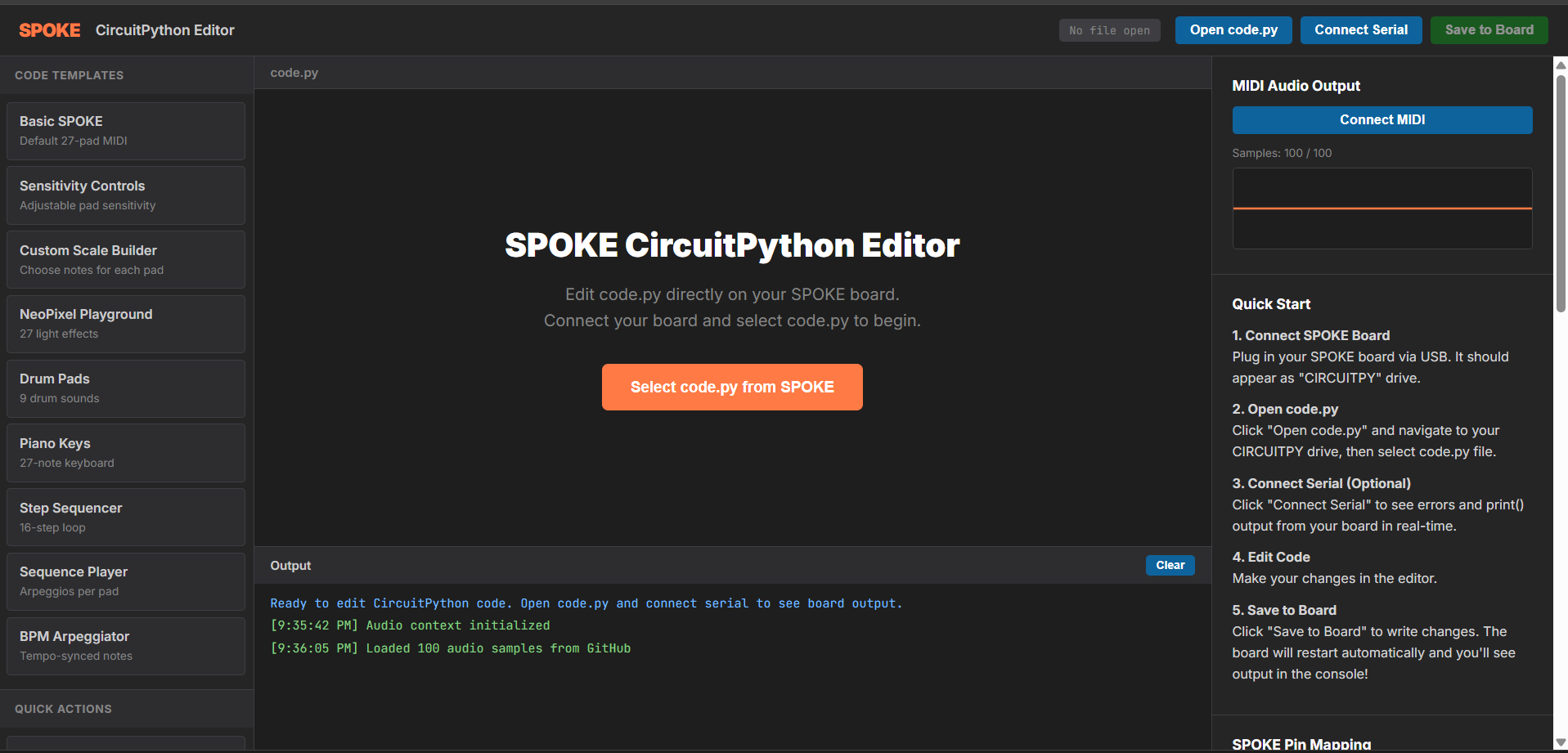Click the 'QUICK ACTIONS' section header
Viewport: 1568px width, 753px height.
(x=63, y=709)
